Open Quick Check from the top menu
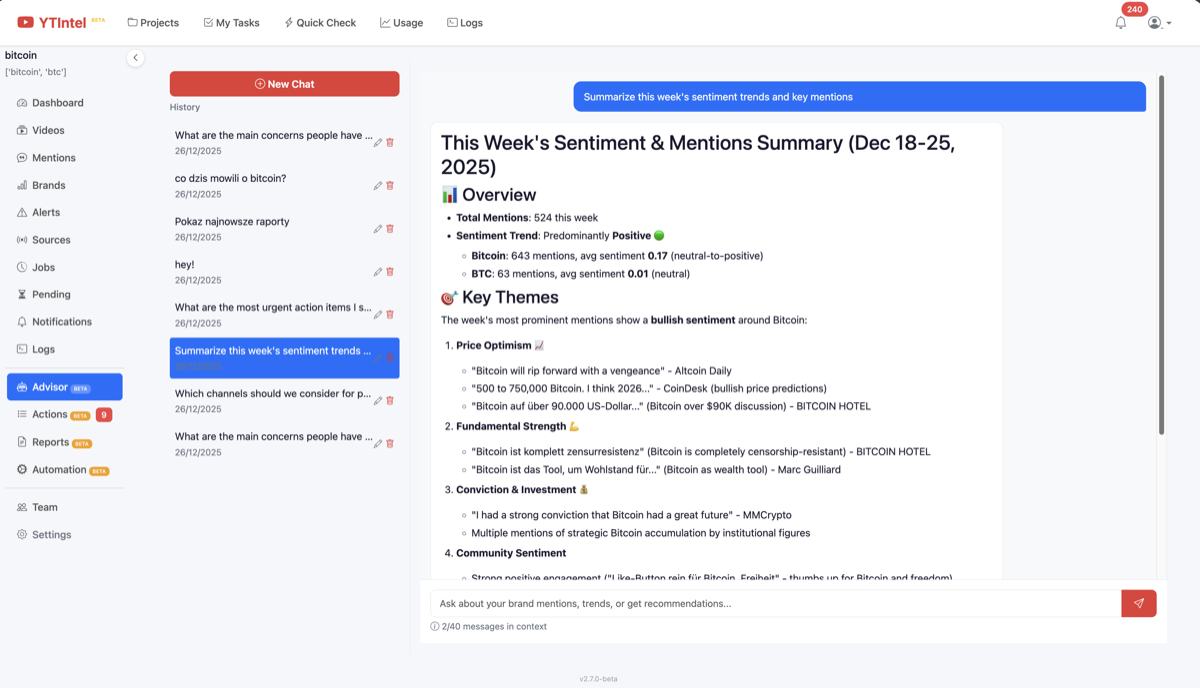 tap(320, 22)
